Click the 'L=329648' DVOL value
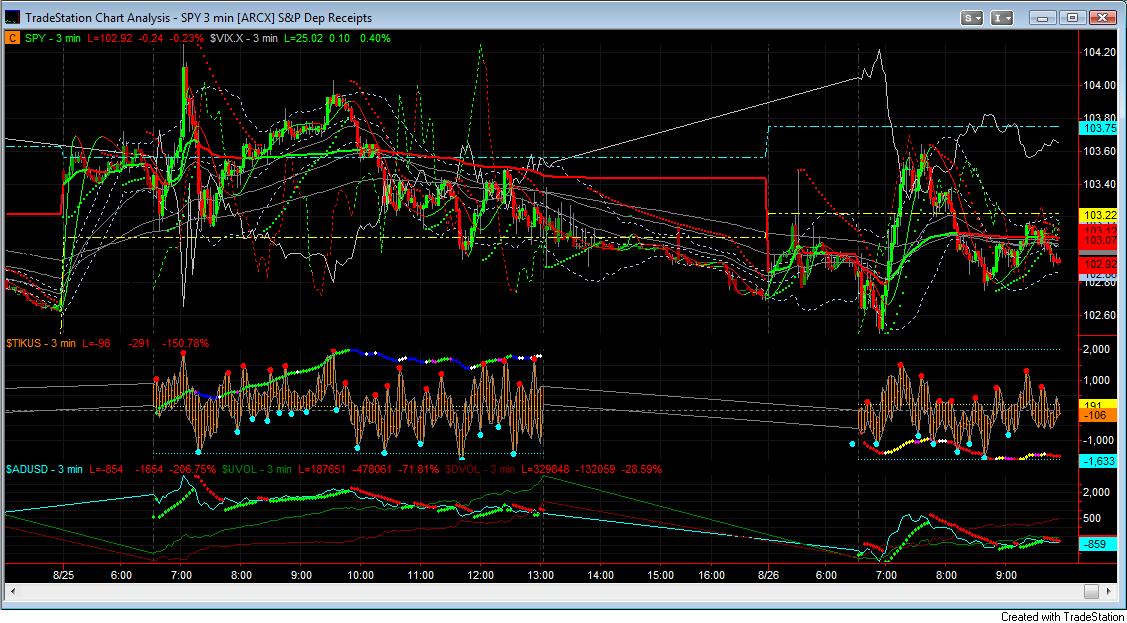The width and height of the screenshot is (1127, 623). pyautogui.click(x=543, y=469)
